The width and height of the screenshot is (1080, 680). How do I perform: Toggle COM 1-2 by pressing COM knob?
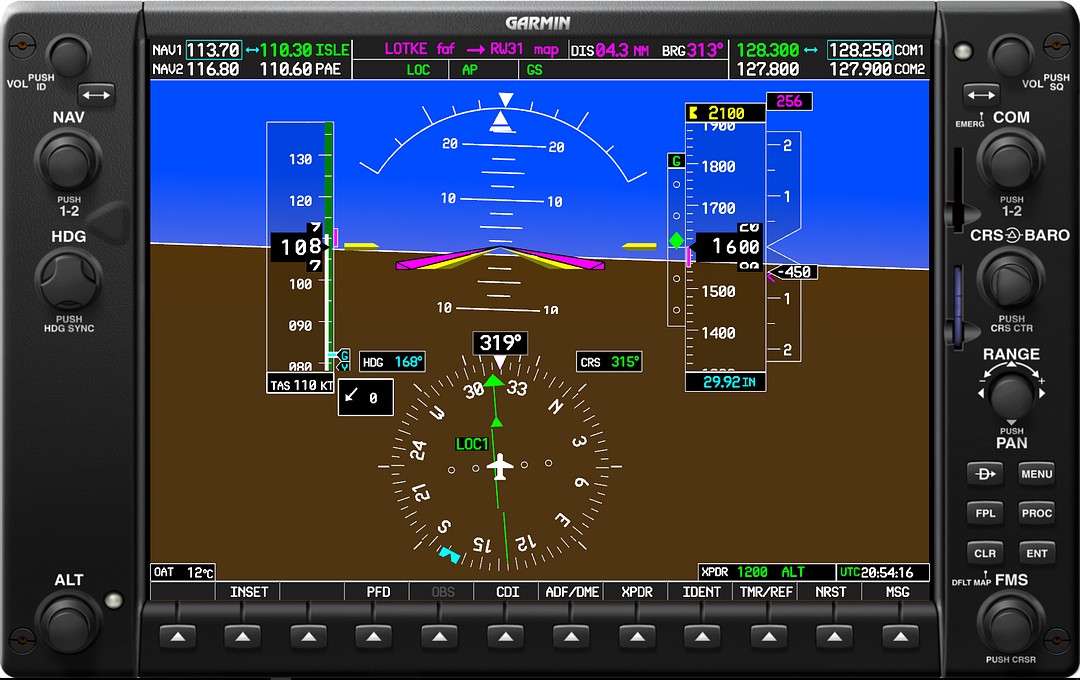(1011, 160)
